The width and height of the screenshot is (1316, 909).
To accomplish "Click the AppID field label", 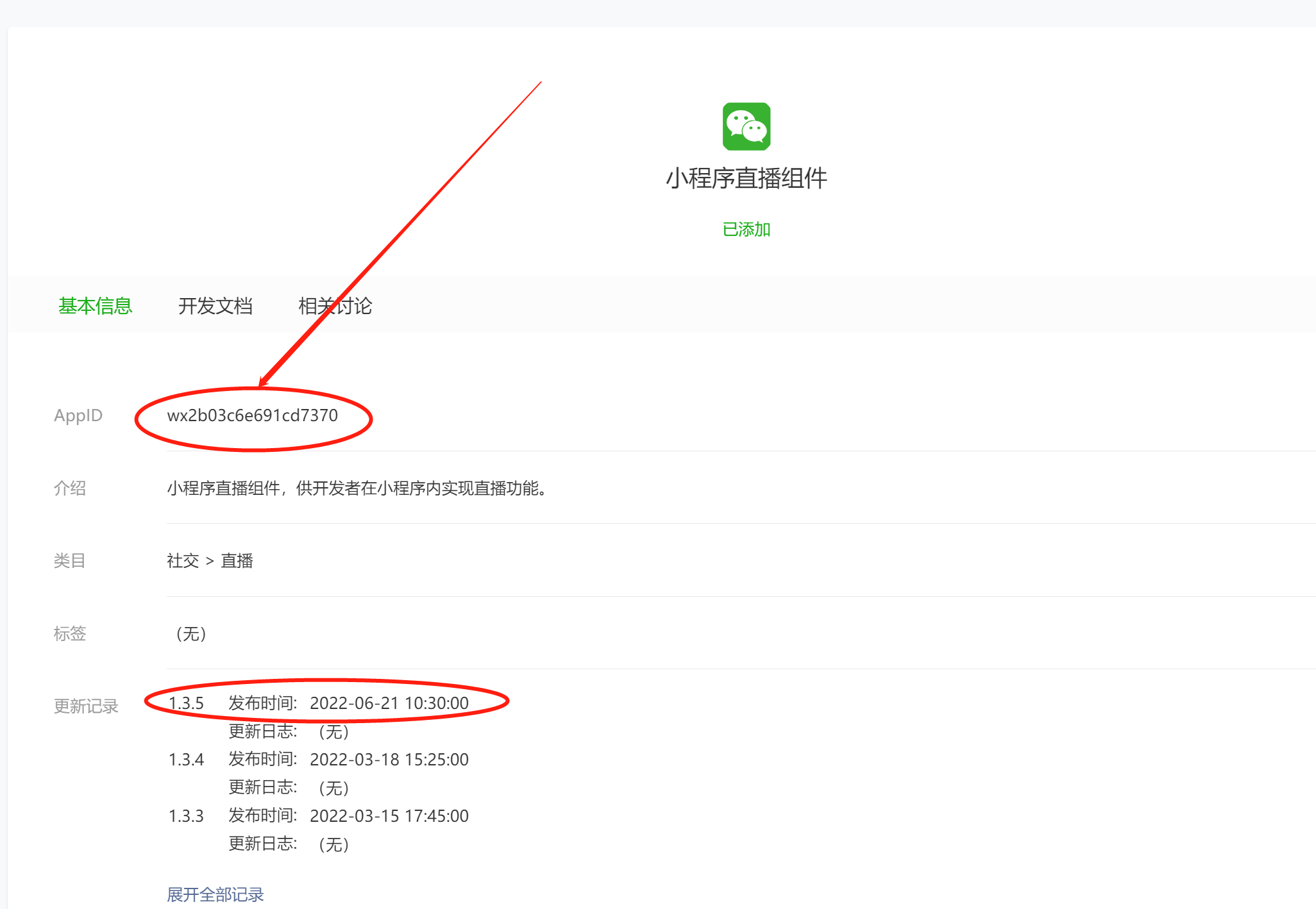I will 78,415.
